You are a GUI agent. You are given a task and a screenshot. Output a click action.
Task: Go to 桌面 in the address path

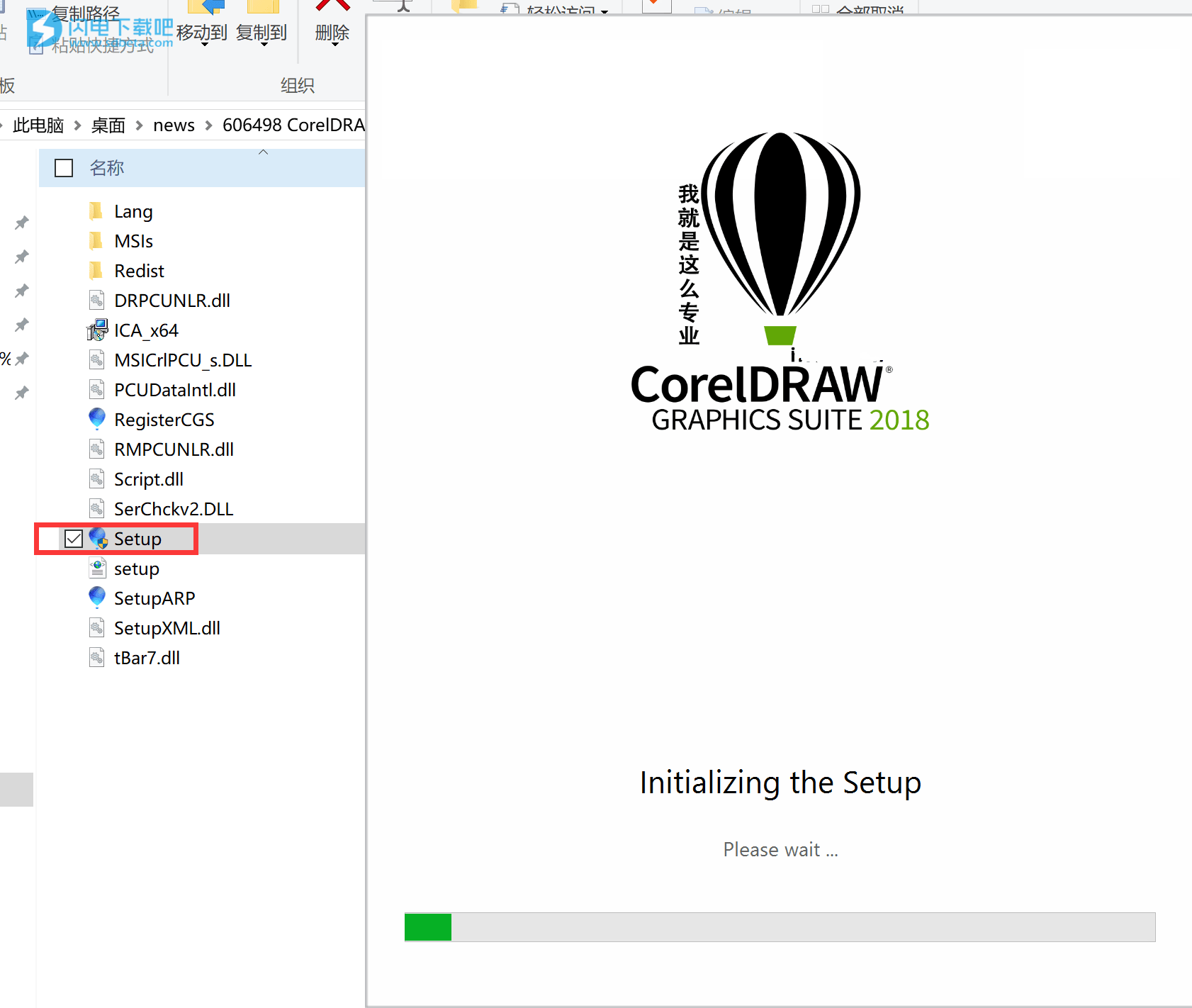point(108,125)
